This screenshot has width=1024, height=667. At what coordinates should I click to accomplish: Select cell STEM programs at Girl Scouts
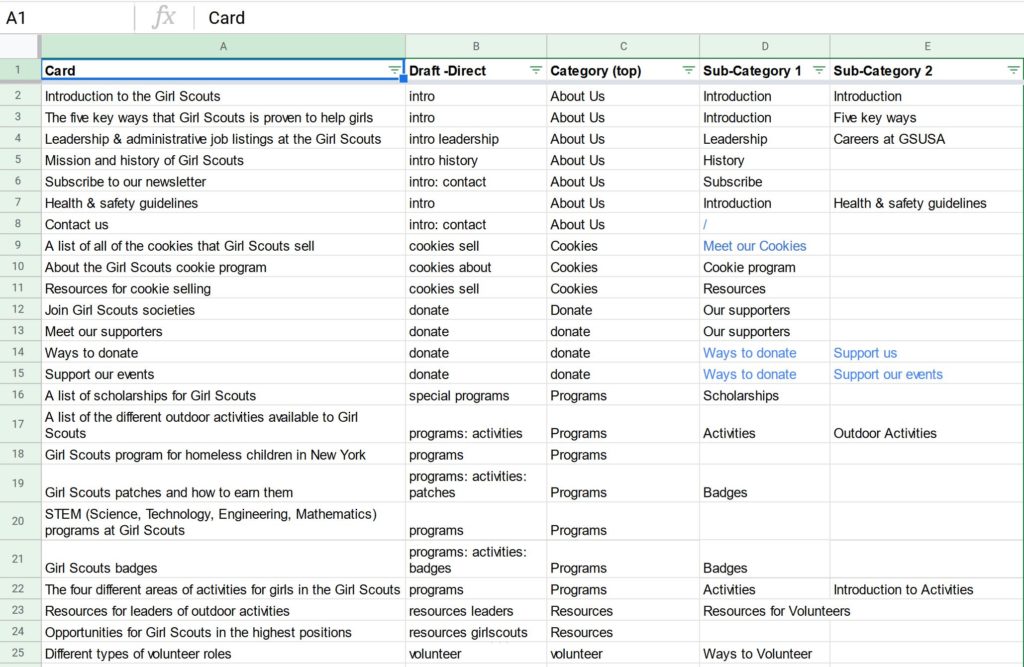tap(223, 521)
